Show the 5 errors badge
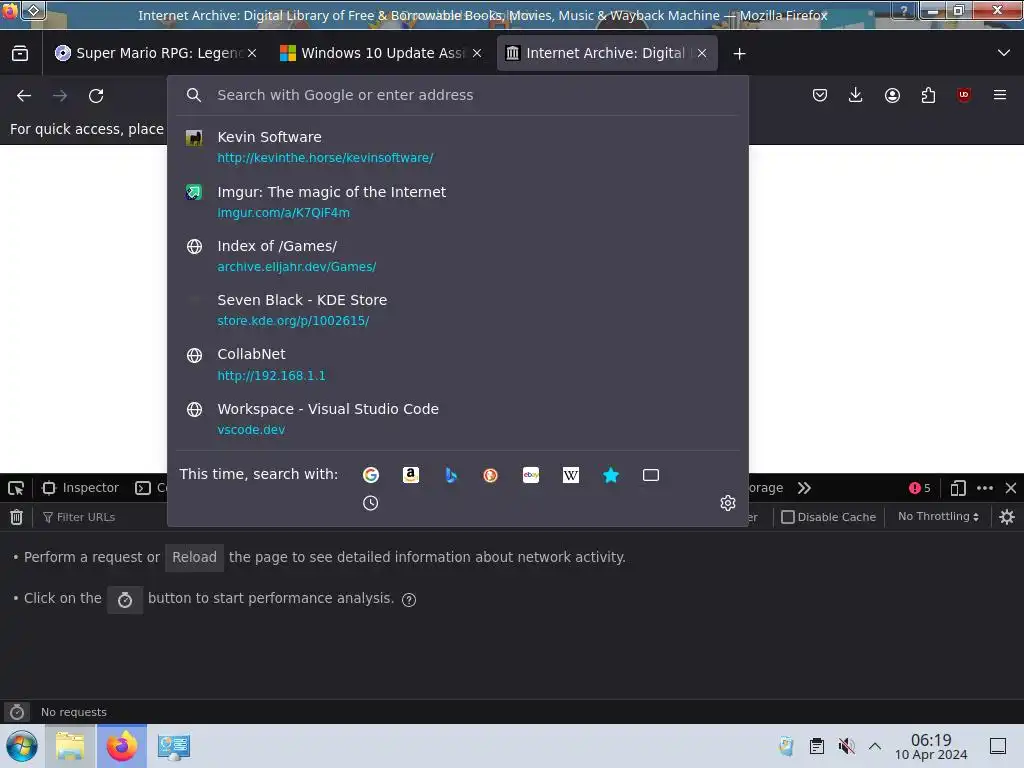The width and height of the screenshot is (1024, 768). point(920,488)
